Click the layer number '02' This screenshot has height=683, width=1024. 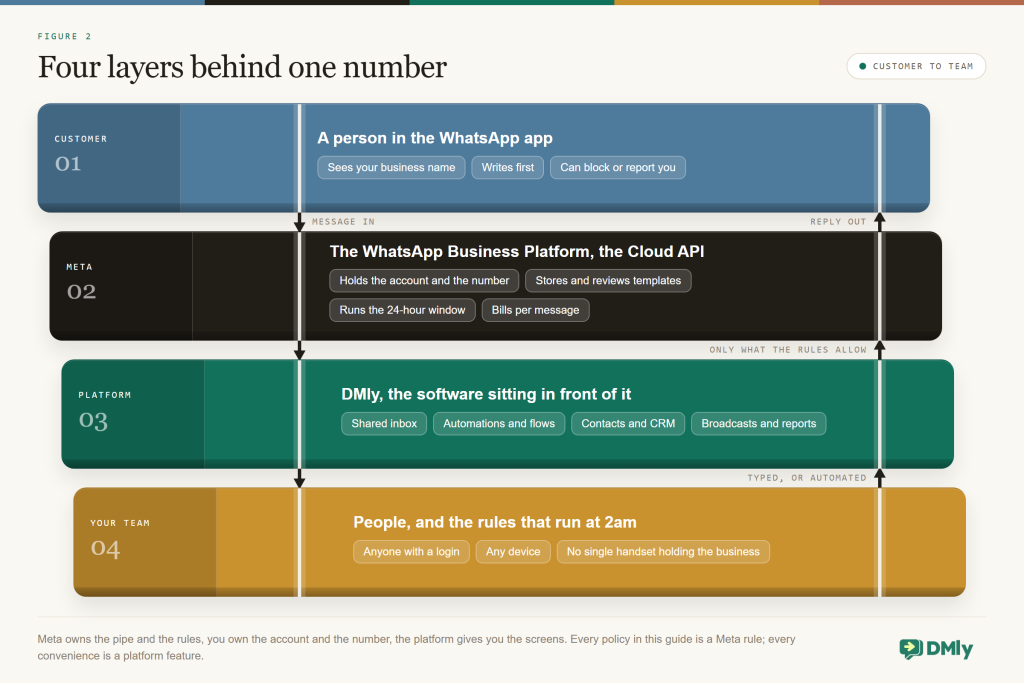pyautogui.click(x=82, y=291)
